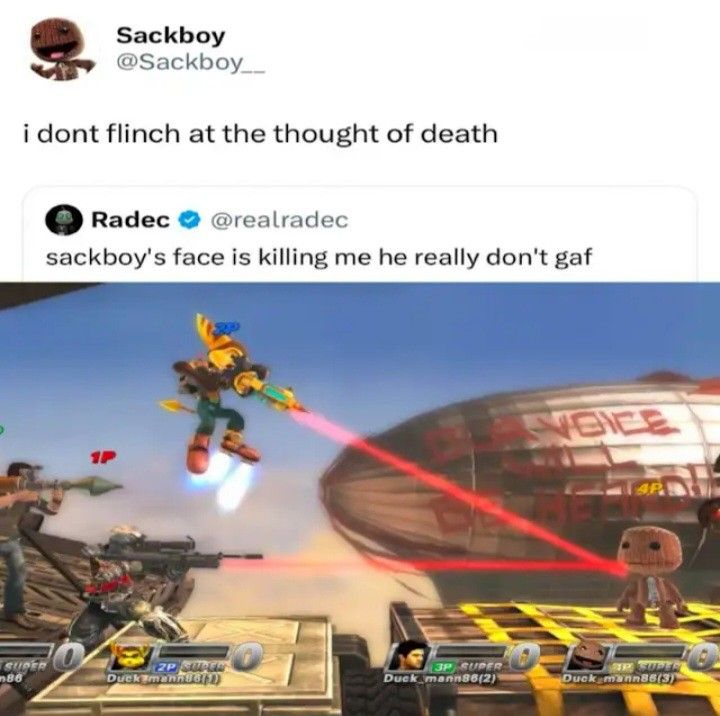Click the 3P SUPER meter bar
Image resolution: width=720 pixels, height=716 pixels.
468,652
